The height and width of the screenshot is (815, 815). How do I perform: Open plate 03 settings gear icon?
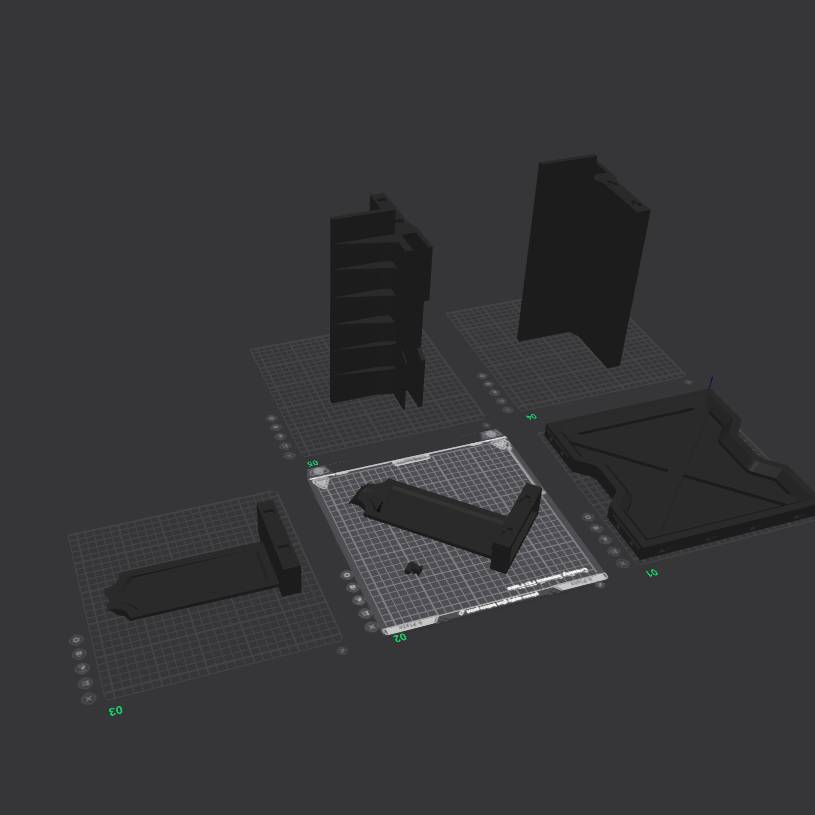pos(76,640)
